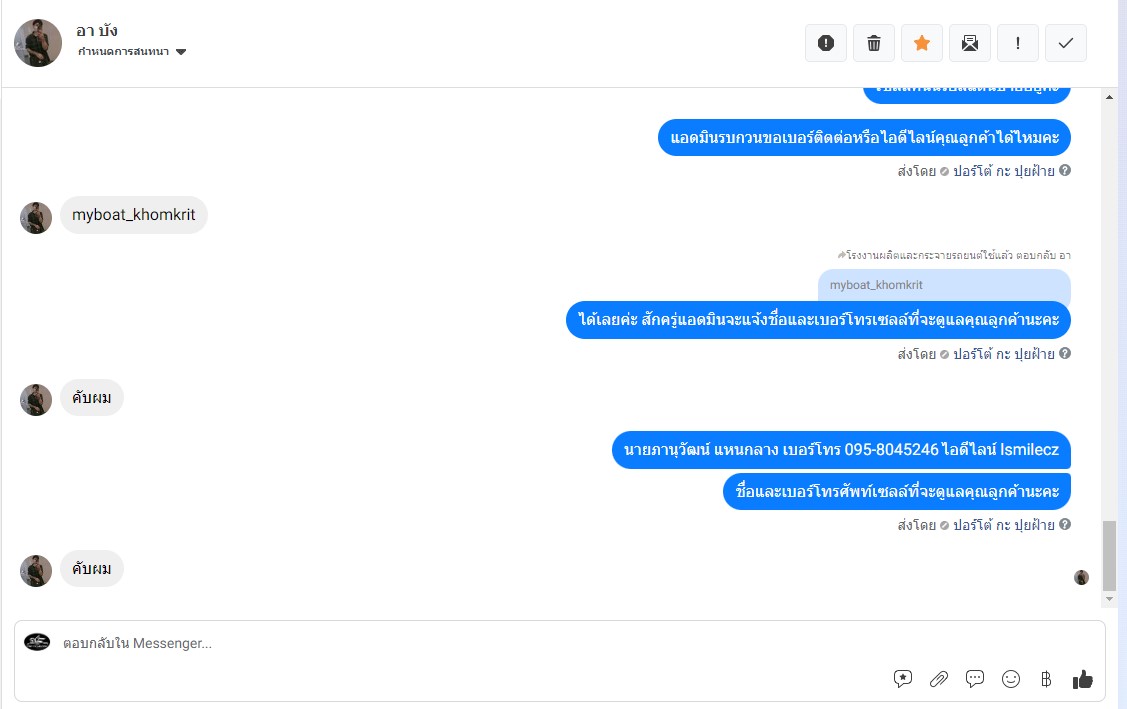The width and height of the screenshot is (1127, 709).
Task: Open saved replies speech bubble icon
Action: pyautogui.click(x=975, y=679)
